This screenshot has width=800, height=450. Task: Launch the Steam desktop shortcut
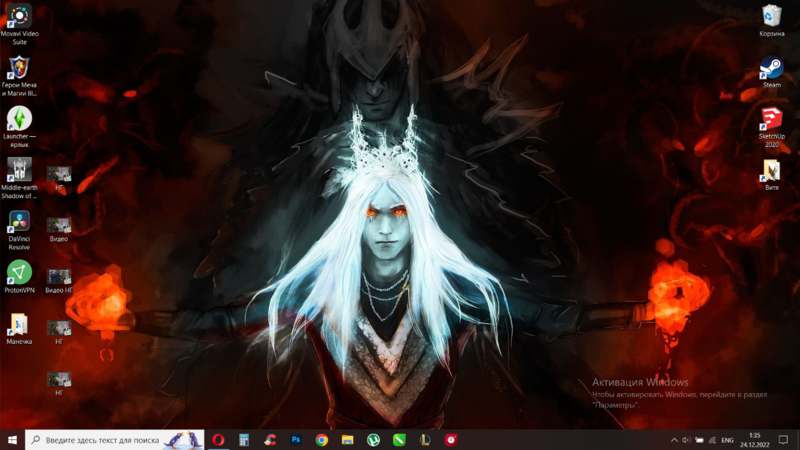(x=771, y=72)
